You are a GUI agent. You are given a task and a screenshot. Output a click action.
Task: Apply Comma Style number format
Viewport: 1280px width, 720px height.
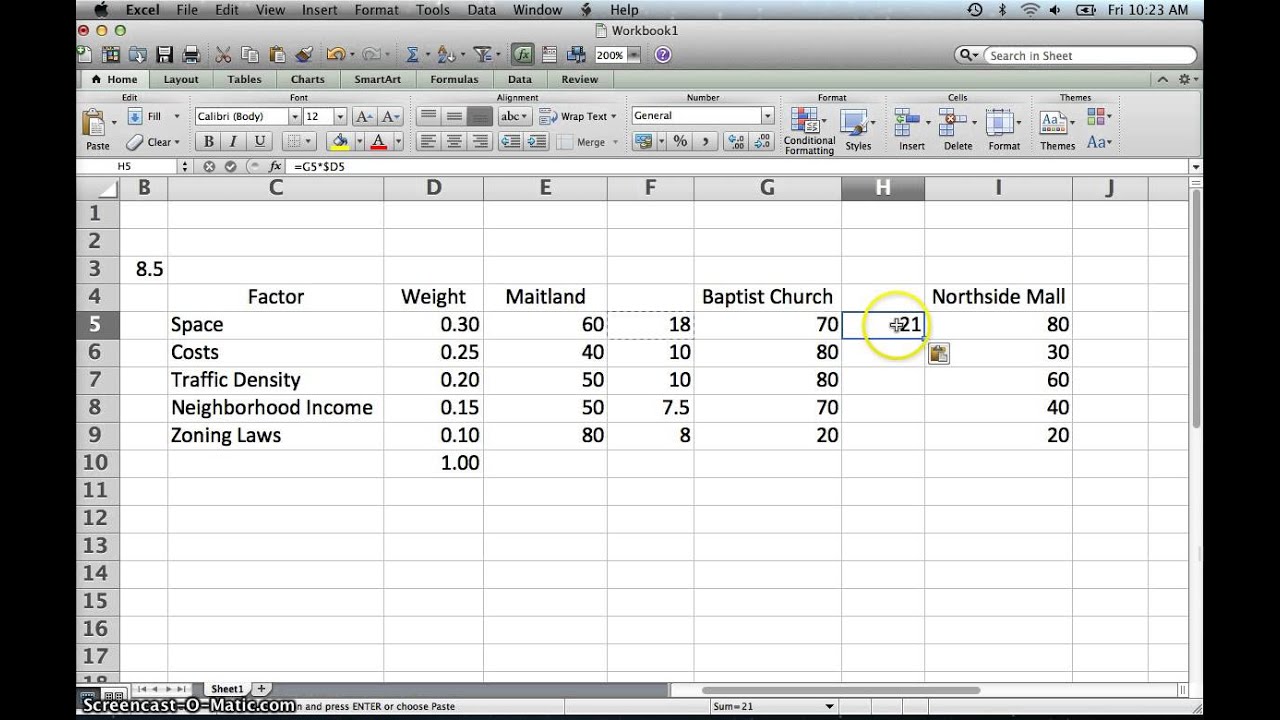click(x=707, y=142)
